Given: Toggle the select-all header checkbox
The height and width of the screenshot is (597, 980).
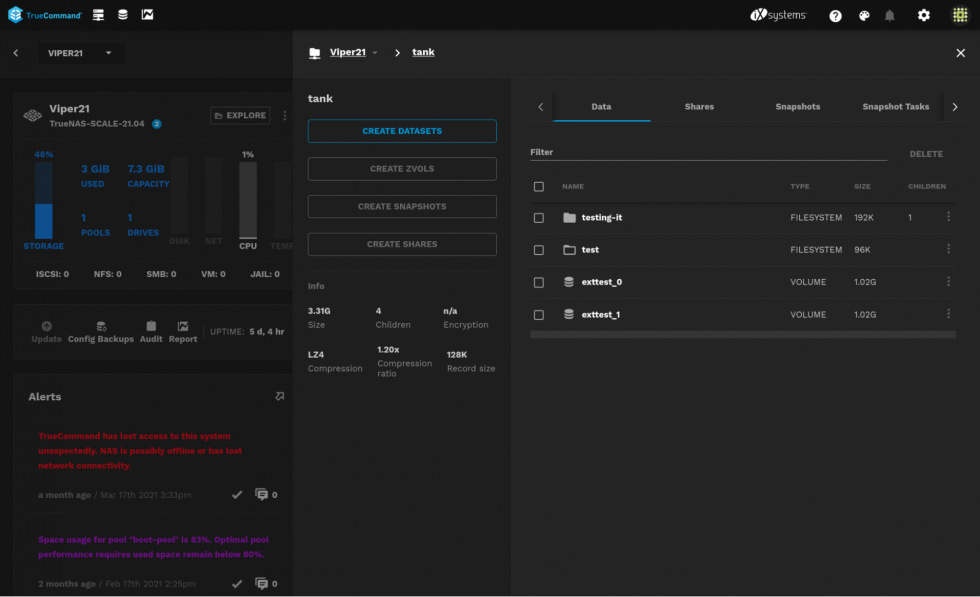Looking at the screenshot, I should click(x=539, y=187).
